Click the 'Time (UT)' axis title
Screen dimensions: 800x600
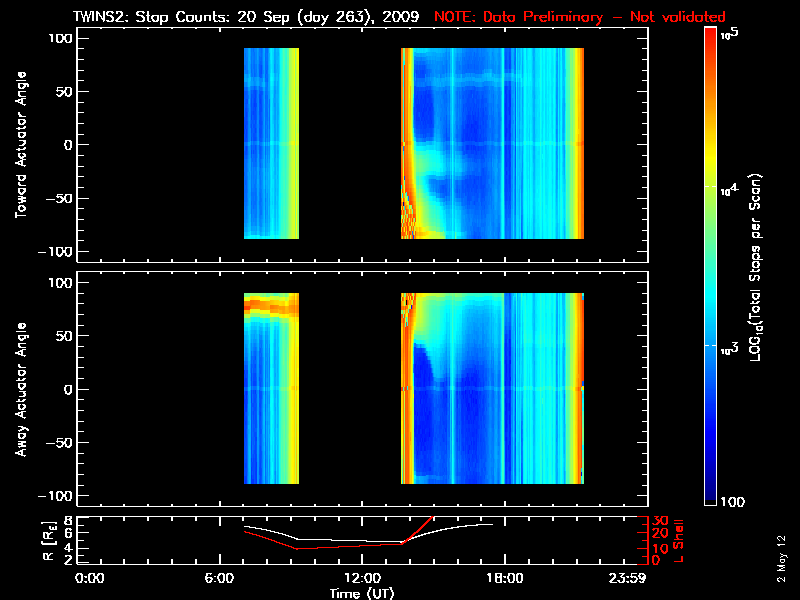pyautogui.click(x=362, y=593)
